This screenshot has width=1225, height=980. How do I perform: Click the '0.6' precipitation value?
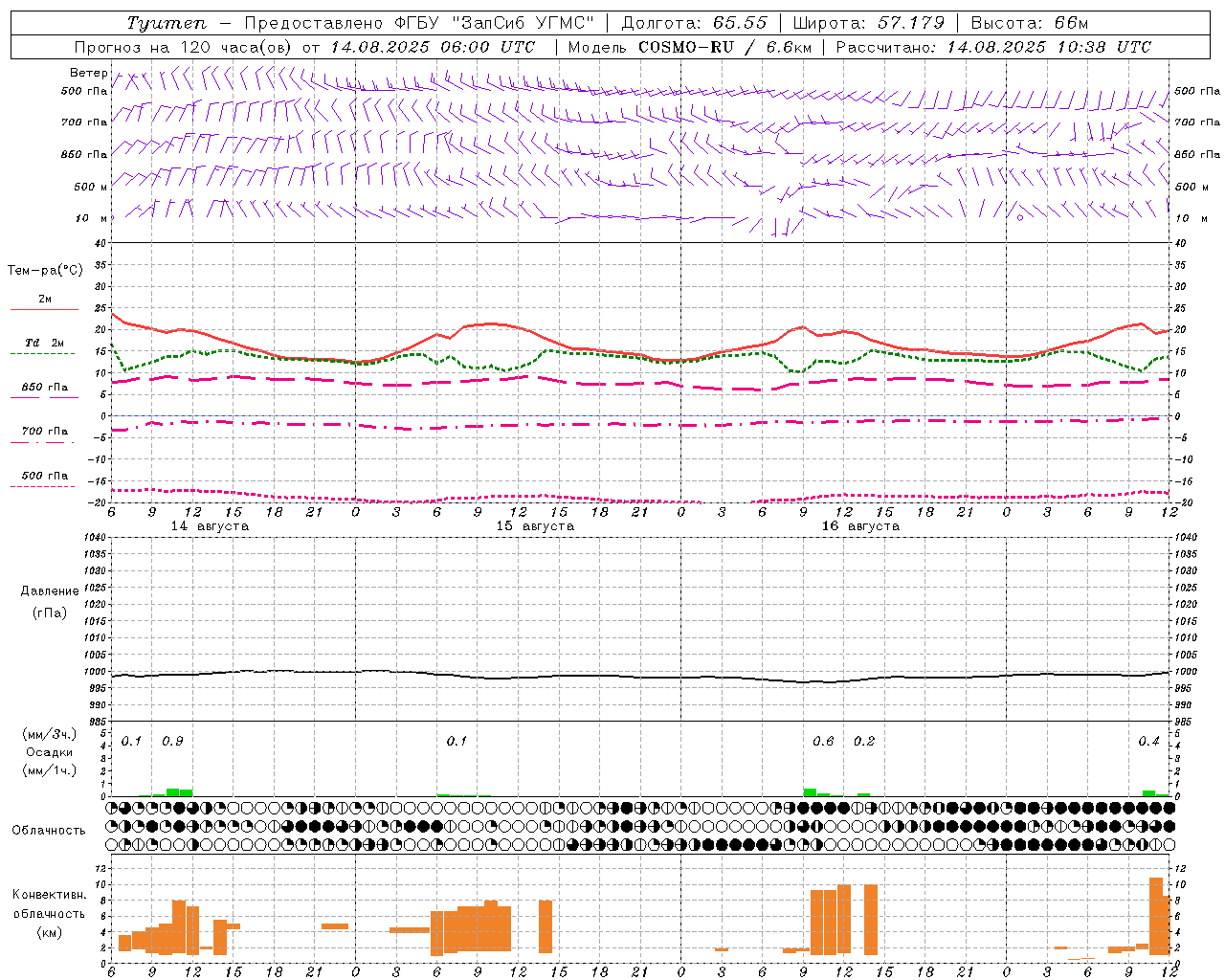coord(823,742)
